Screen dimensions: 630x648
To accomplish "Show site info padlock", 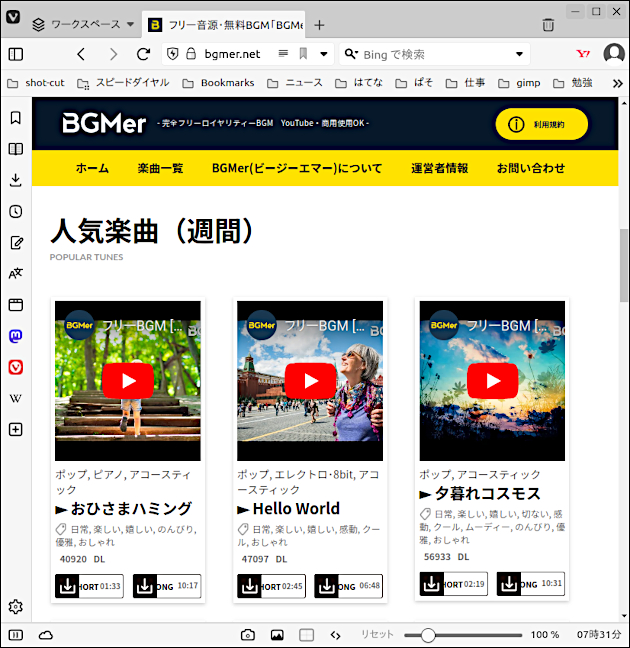I will [191, 54].
